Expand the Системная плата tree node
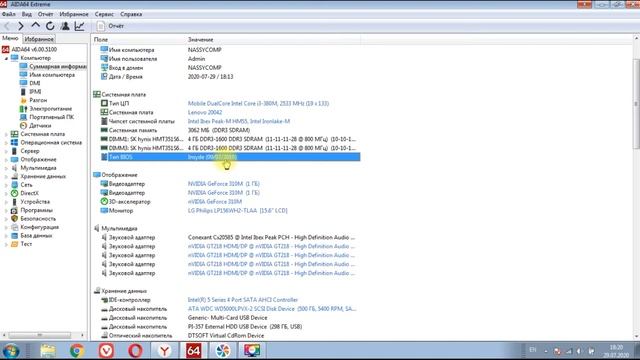 [6, 134]
